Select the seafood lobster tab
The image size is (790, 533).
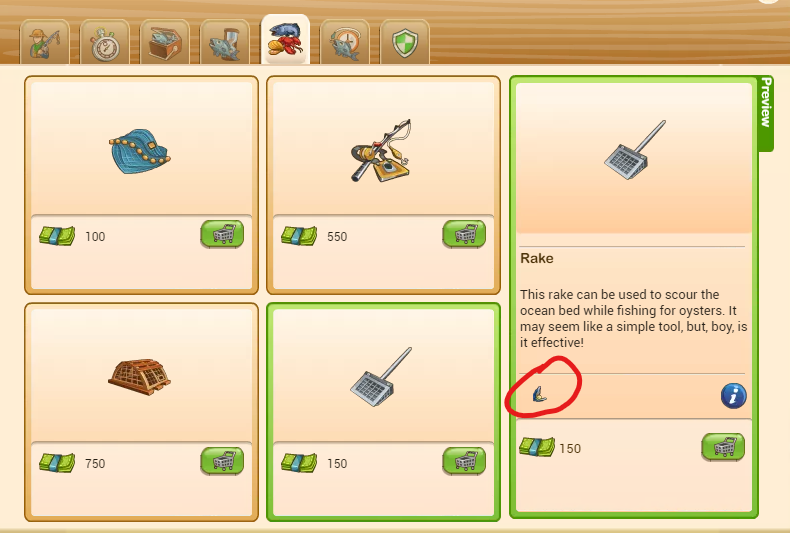coord(285,39)
